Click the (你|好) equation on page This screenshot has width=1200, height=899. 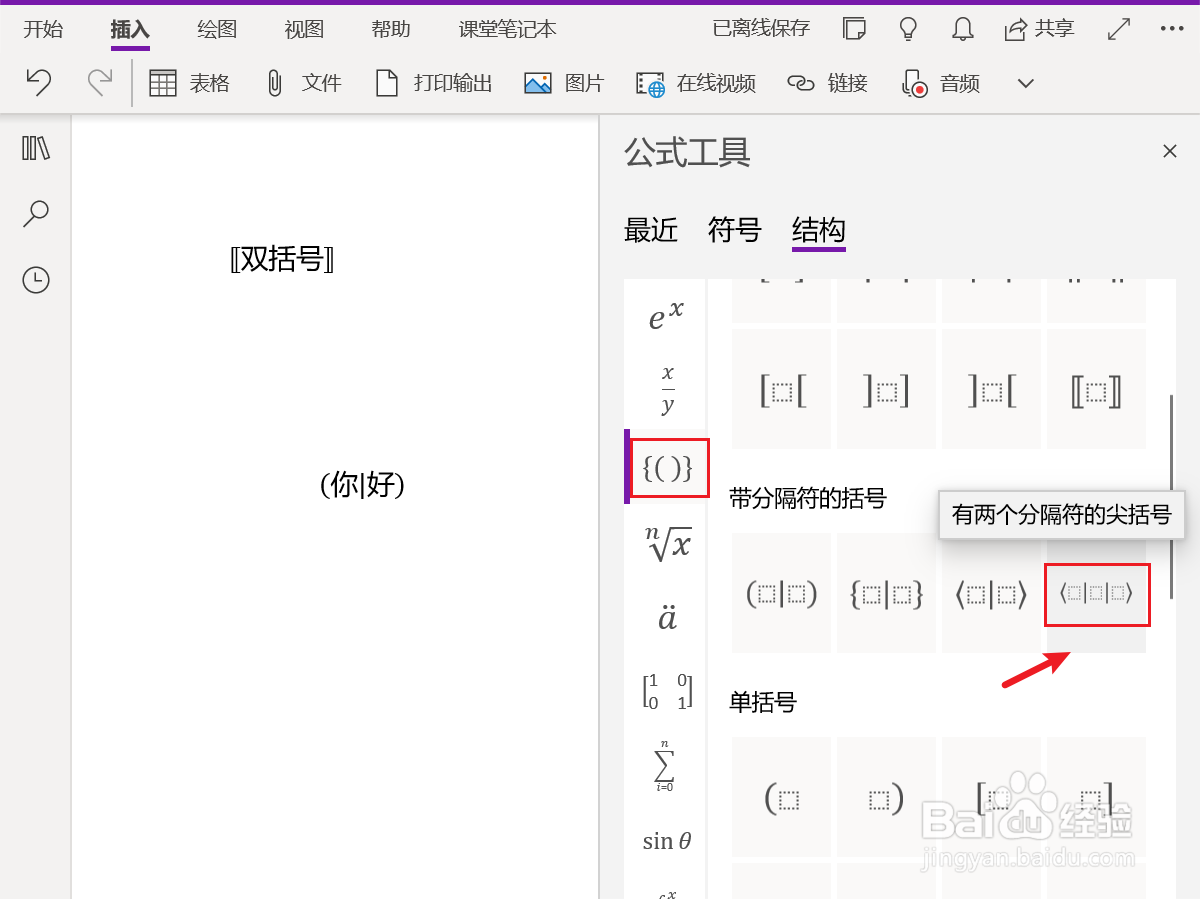pyautogui.click(x=362, y=485)
